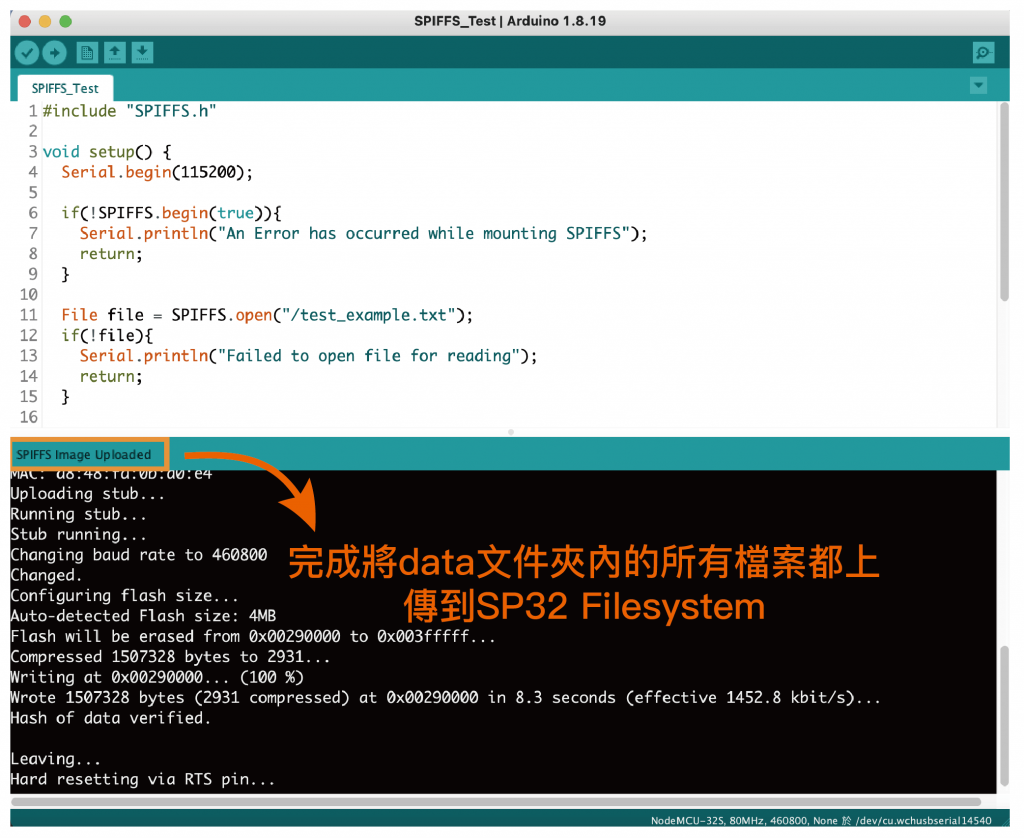
Task: Click the Verify sketch checkmark icon
Action: (27, 52)
